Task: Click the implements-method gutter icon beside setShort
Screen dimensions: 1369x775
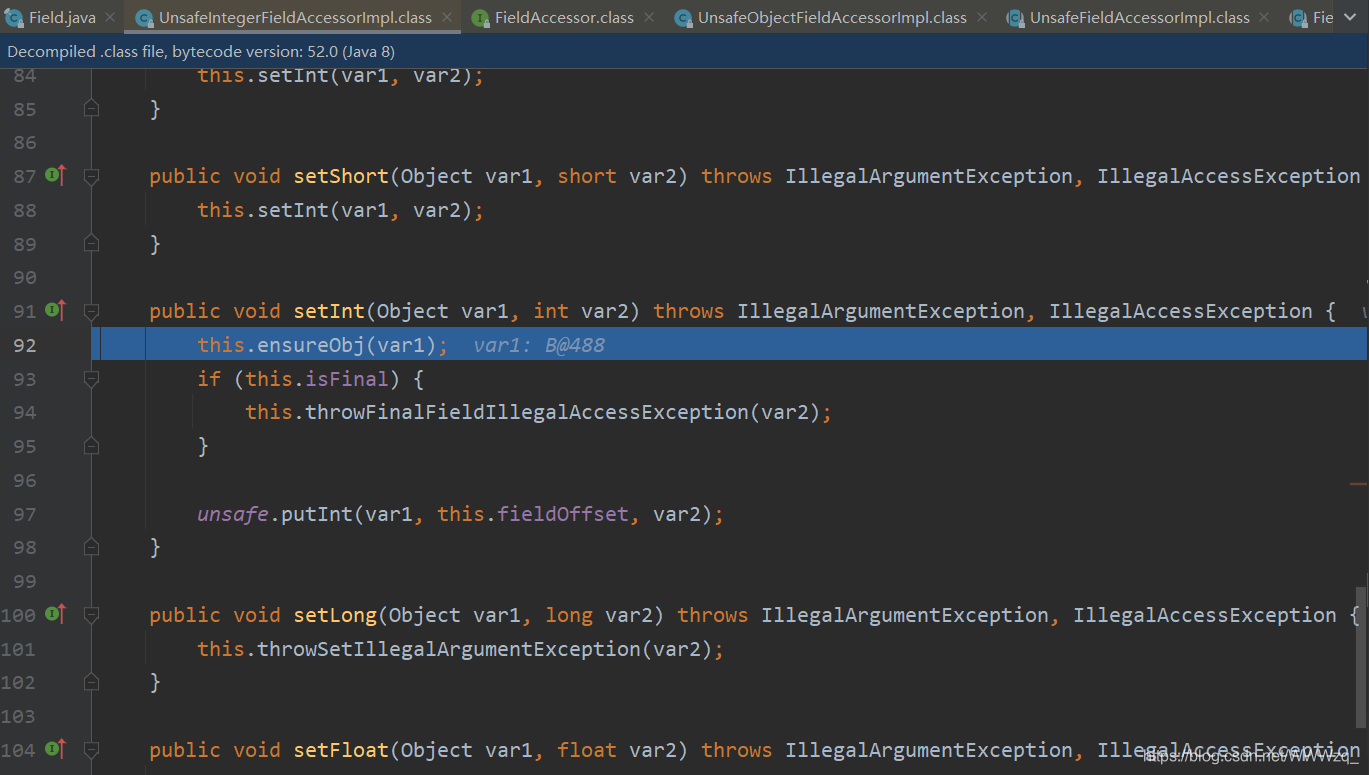Action: click(x=55, y=176)
